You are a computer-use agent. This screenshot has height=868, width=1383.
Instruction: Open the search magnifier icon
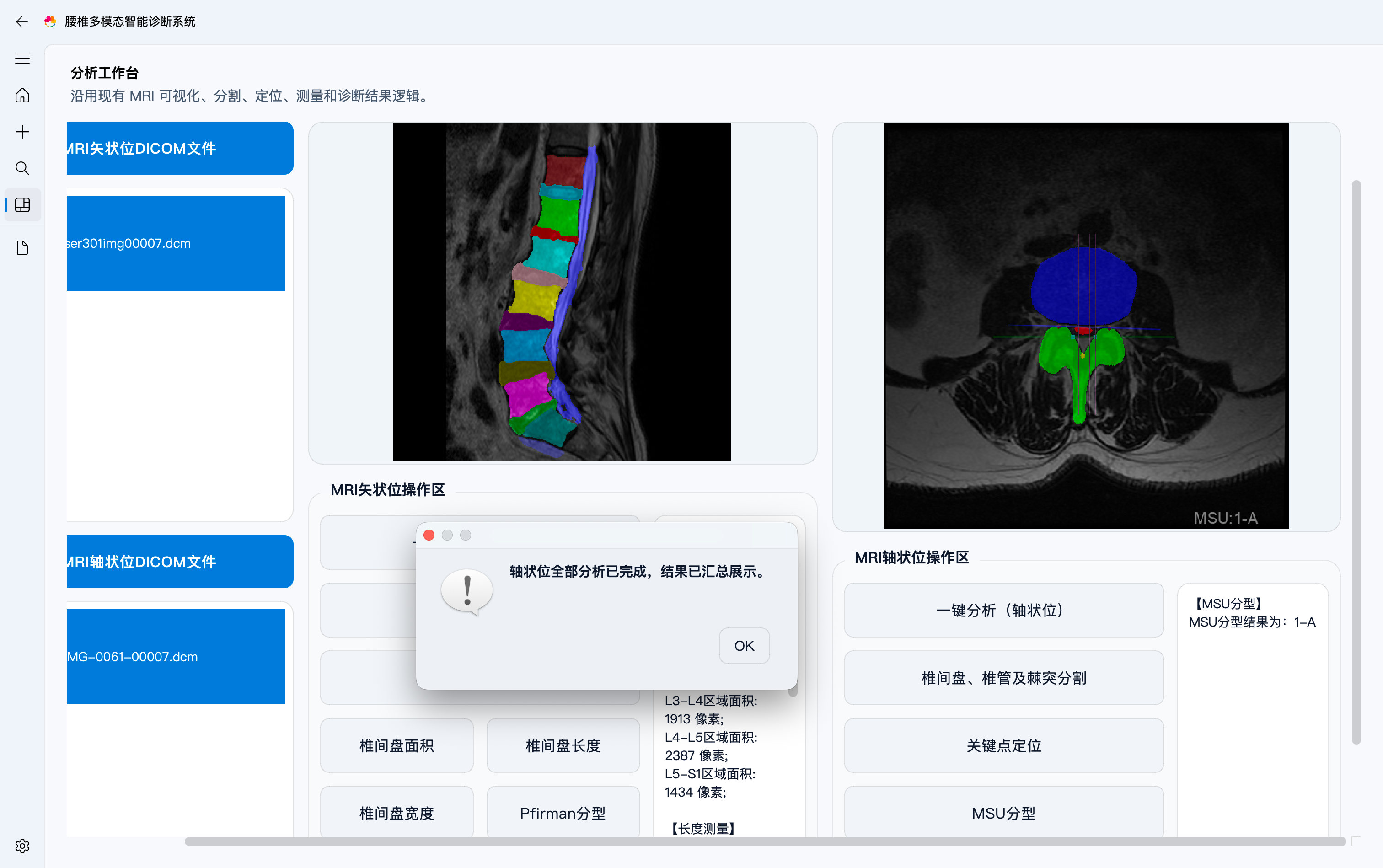[22, 168]
